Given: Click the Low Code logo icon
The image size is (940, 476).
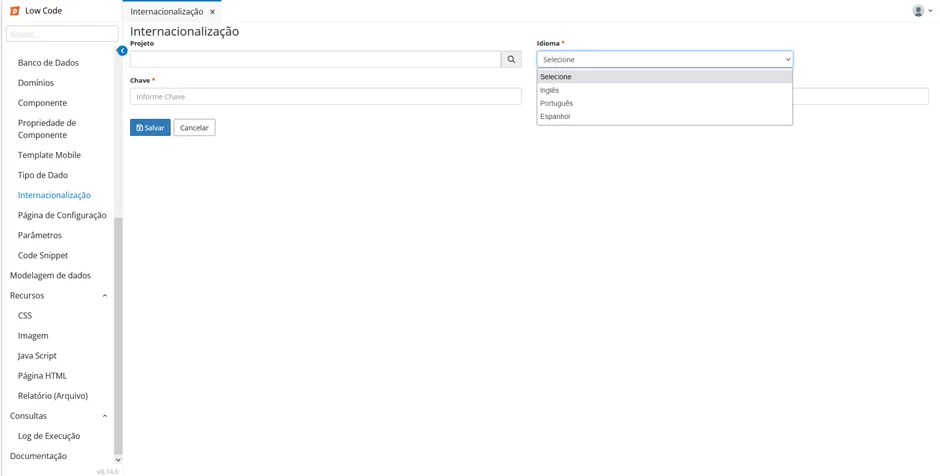Looking at the screenshot, I should pyautogui.click(x=15, y=11).
